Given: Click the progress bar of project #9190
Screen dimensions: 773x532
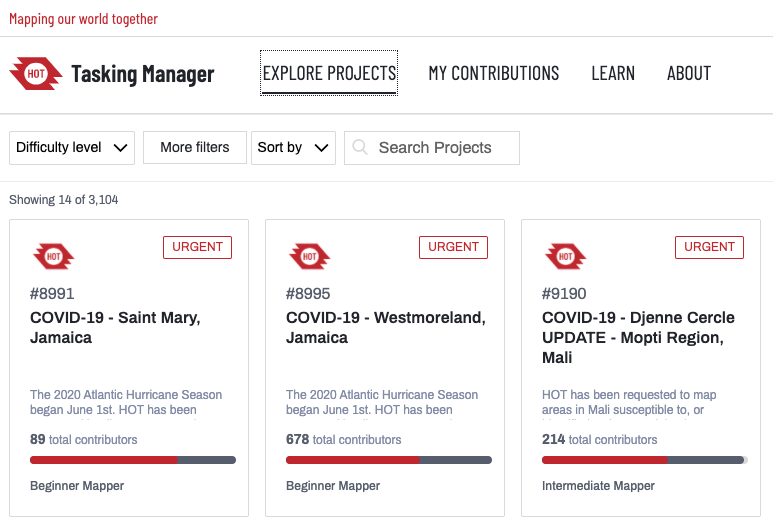Looking at the screenshot, I should (x=645, y=460).
